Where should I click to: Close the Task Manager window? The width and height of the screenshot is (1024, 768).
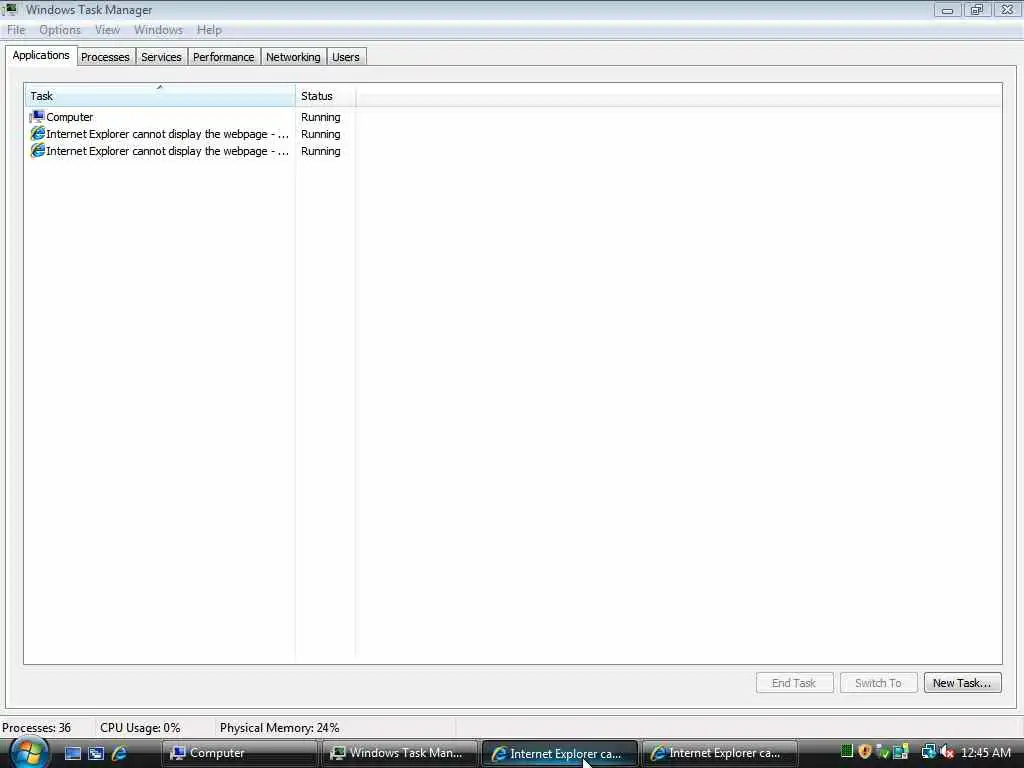[x=1008, y=10]
